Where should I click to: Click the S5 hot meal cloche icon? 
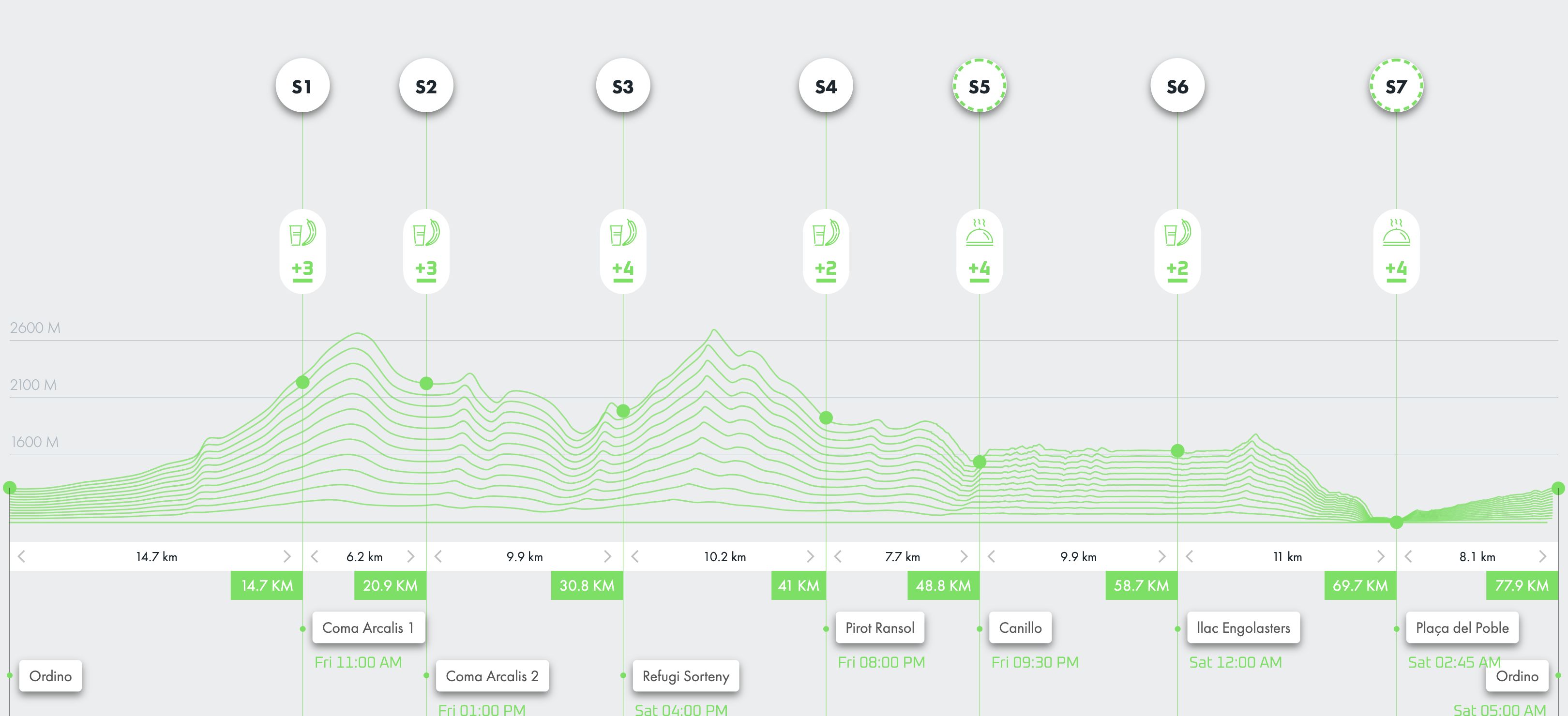[x=980, y=233]
